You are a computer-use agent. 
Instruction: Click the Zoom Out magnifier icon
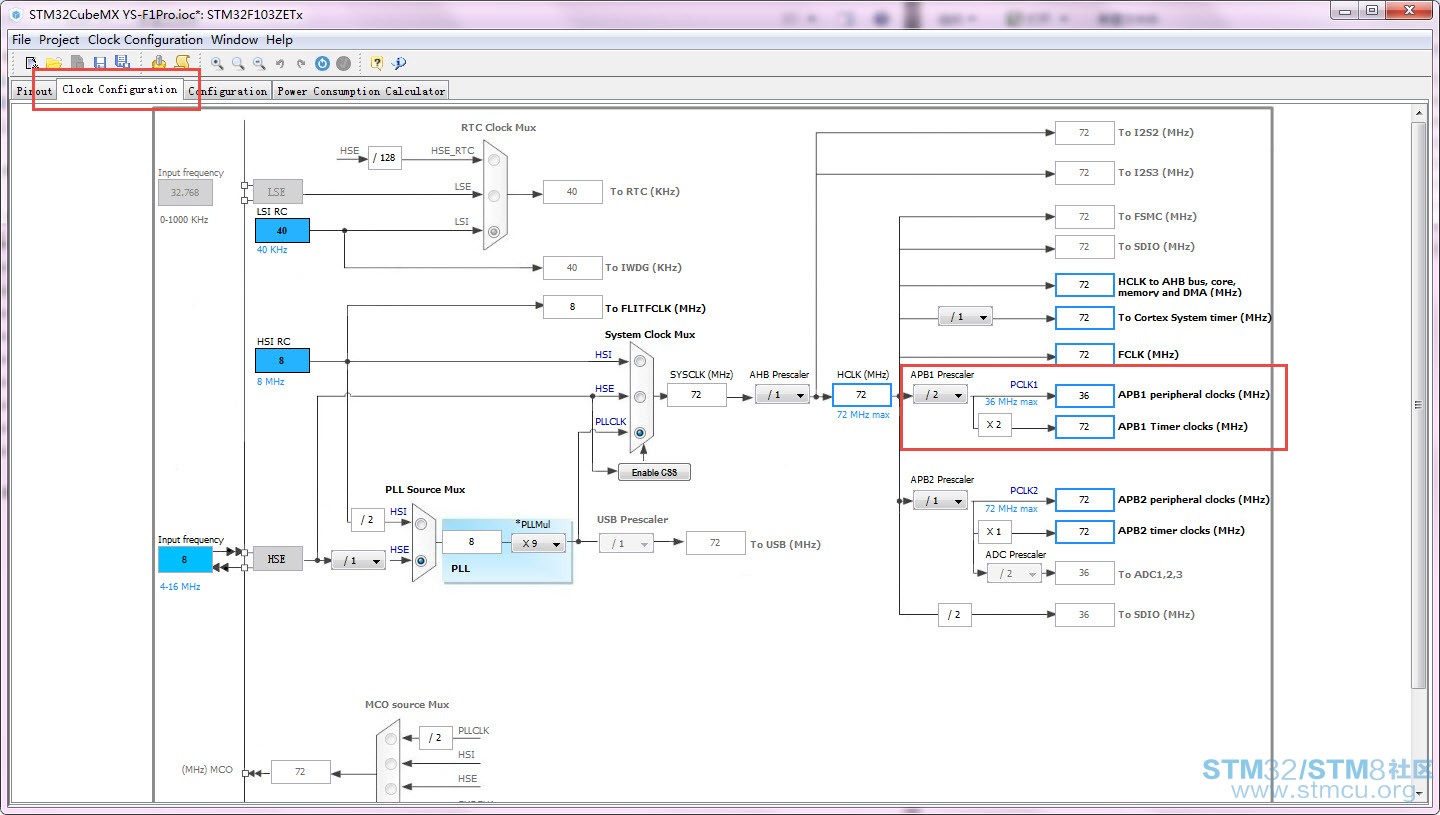(259, 63)
